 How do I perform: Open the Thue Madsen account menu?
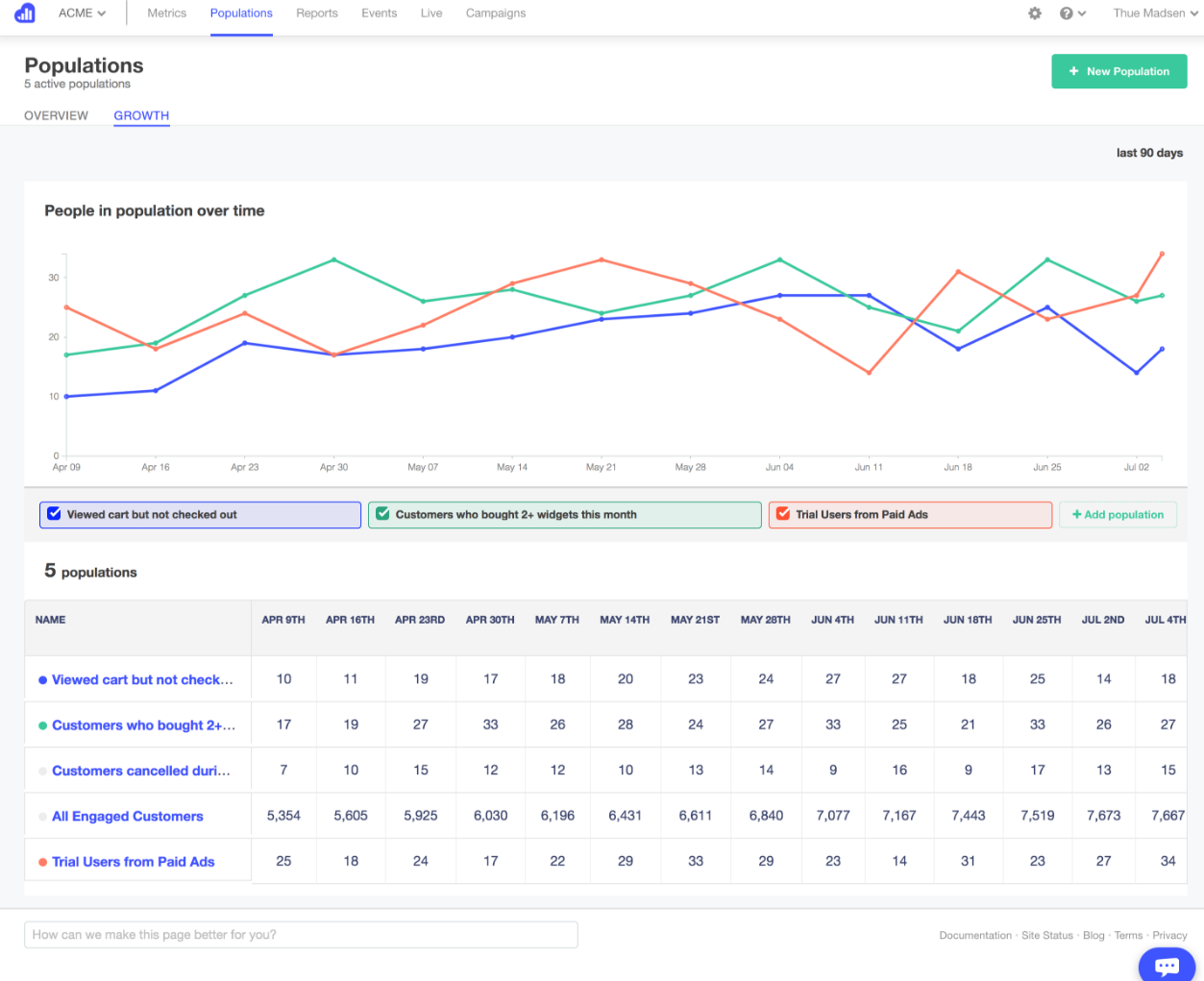click(1154, 12)
